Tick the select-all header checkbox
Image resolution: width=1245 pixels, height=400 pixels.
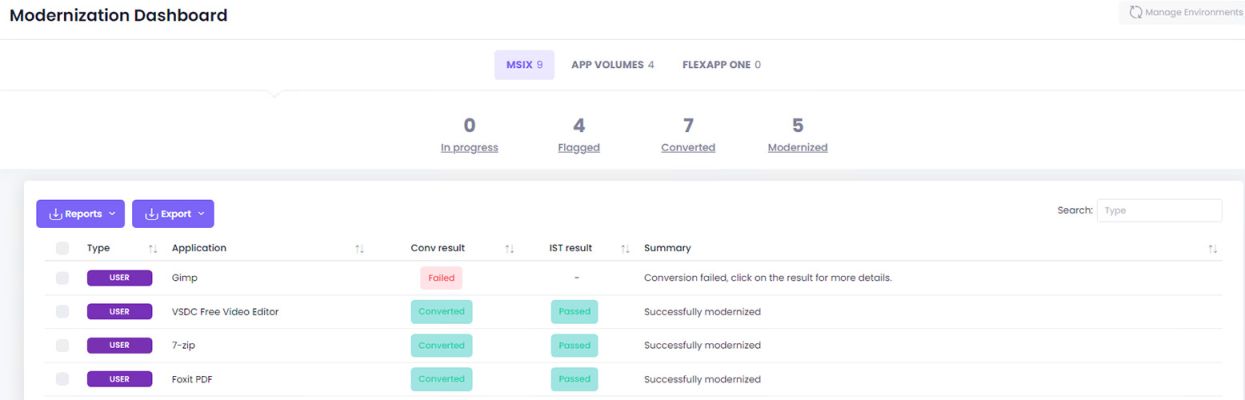(63, 248)
